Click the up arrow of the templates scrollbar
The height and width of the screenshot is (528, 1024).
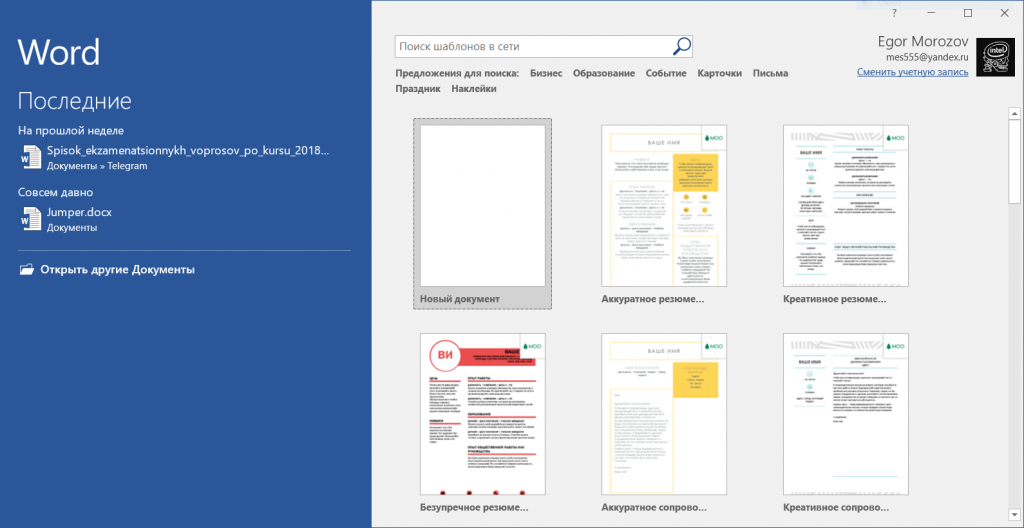coord(1015,114)
